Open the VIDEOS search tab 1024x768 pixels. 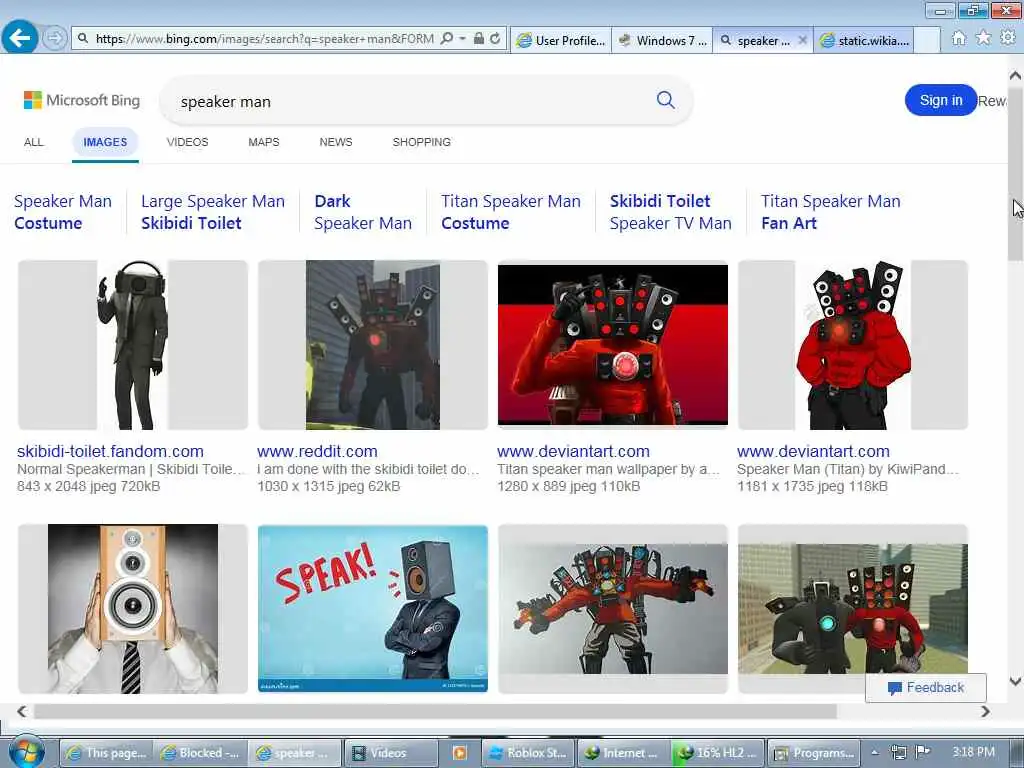(x=187, y=142)
